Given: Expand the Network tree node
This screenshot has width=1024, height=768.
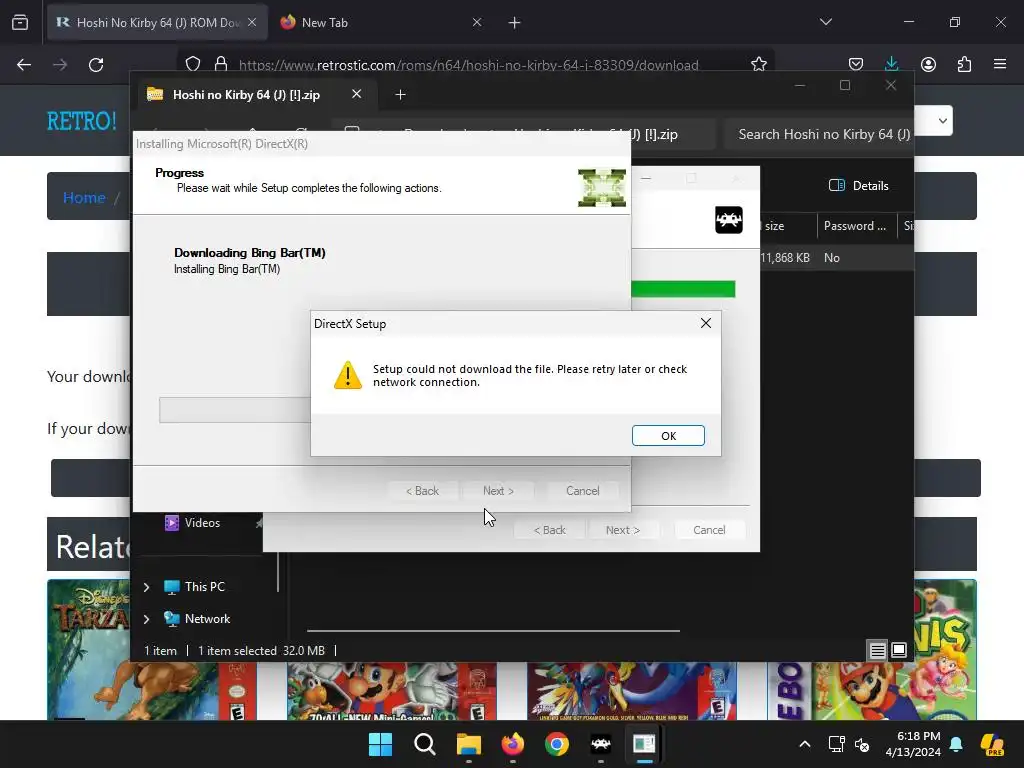Looking at the screenshot, I should click(146, 619).
